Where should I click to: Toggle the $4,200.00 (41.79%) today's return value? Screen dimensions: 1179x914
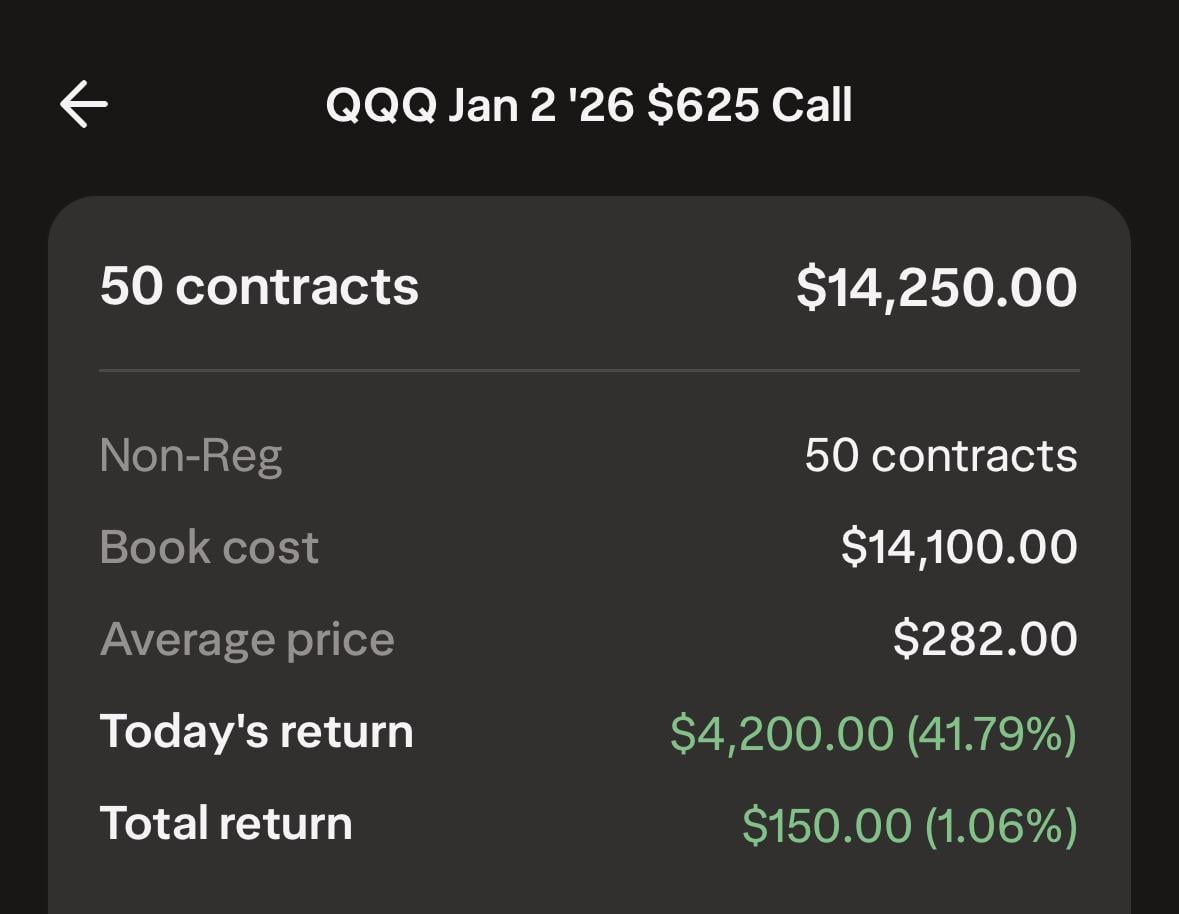872,733
